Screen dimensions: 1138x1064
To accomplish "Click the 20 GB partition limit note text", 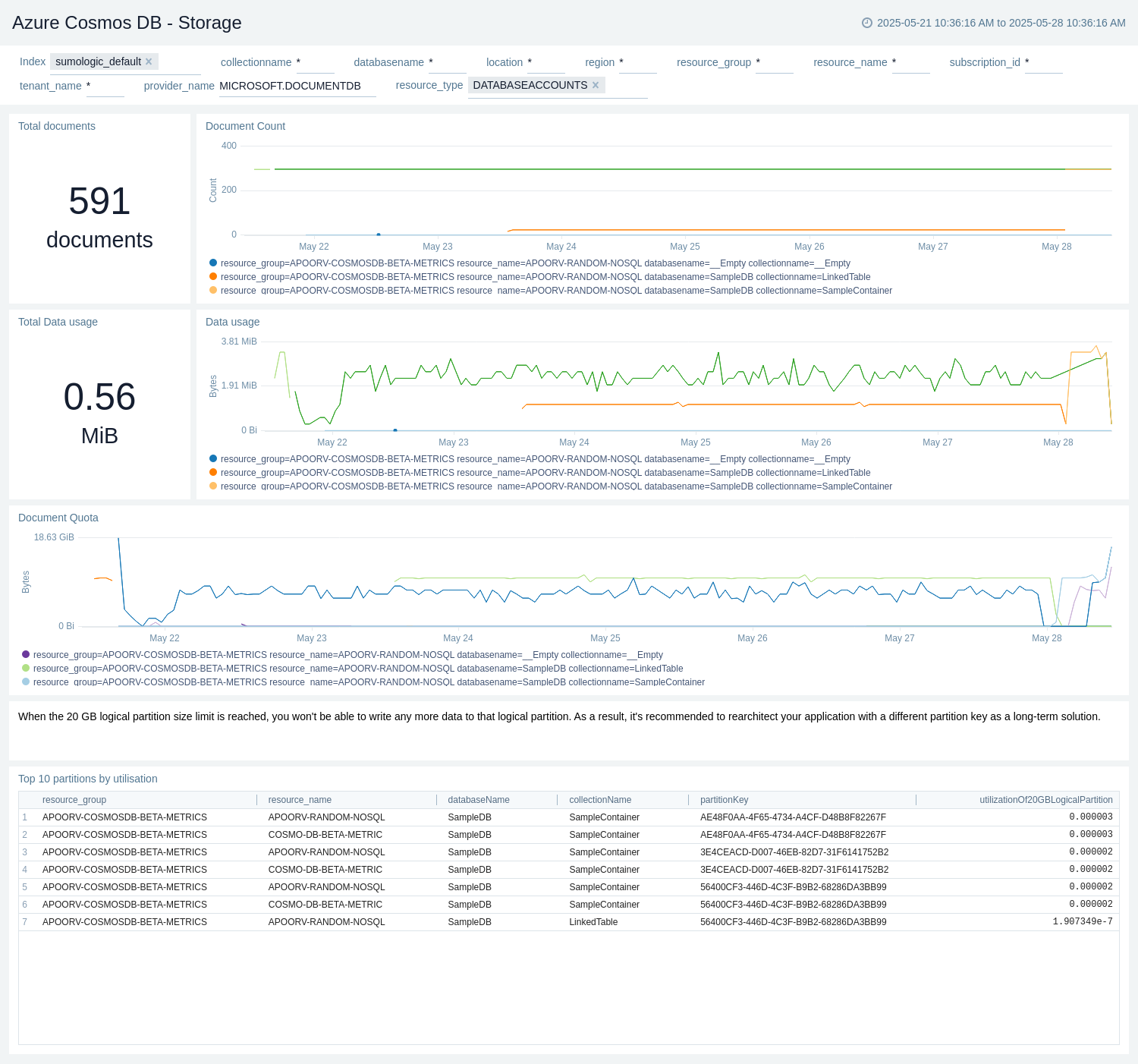I will 559,716.
